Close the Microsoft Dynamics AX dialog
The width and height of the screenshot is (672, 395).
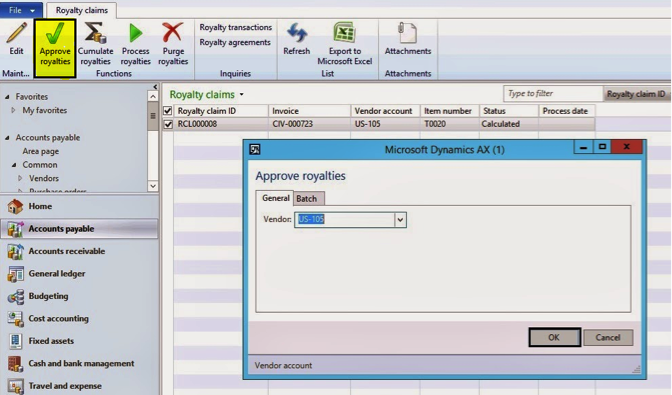point(627,147)
